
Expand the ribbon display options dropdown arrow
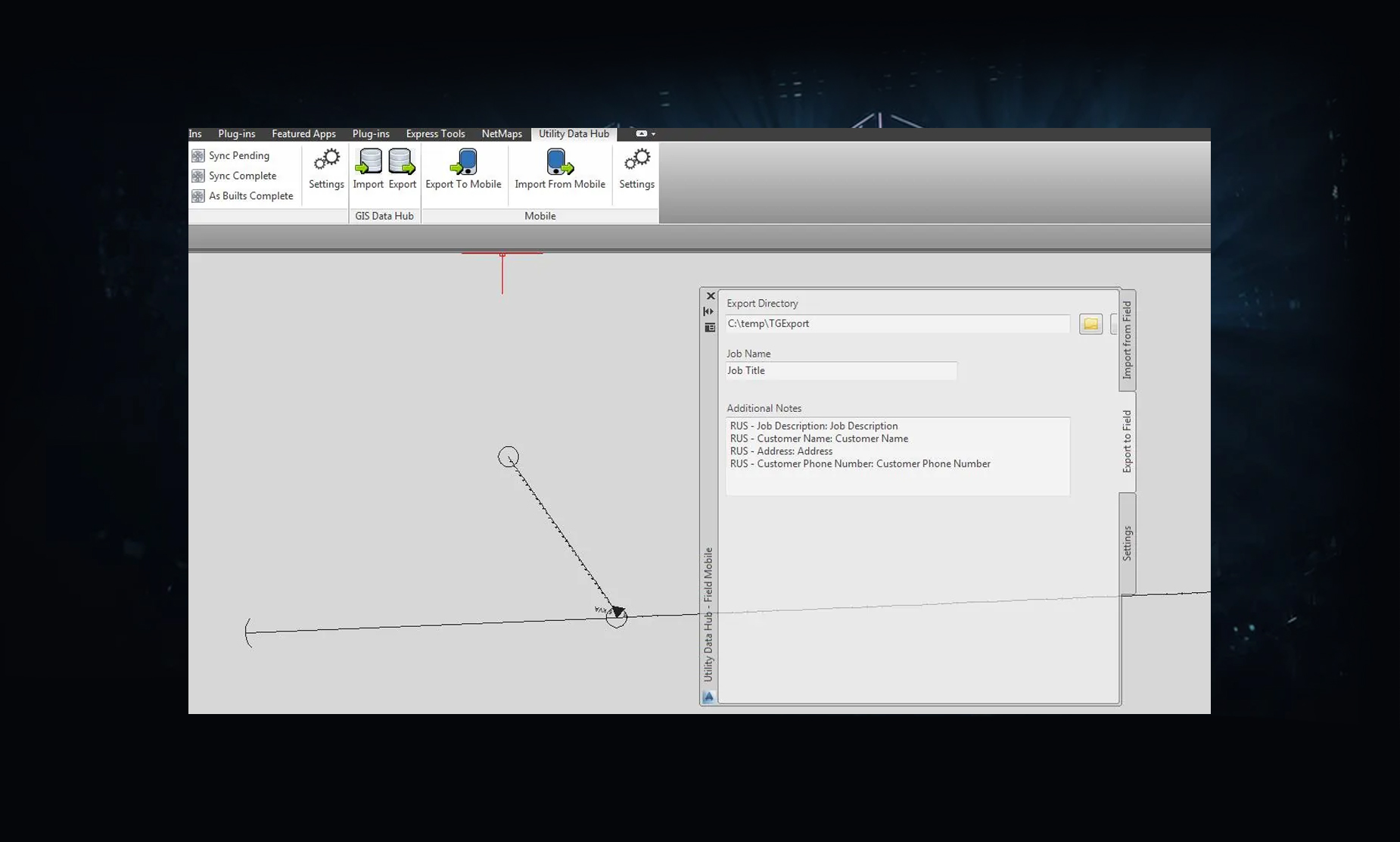653,134
